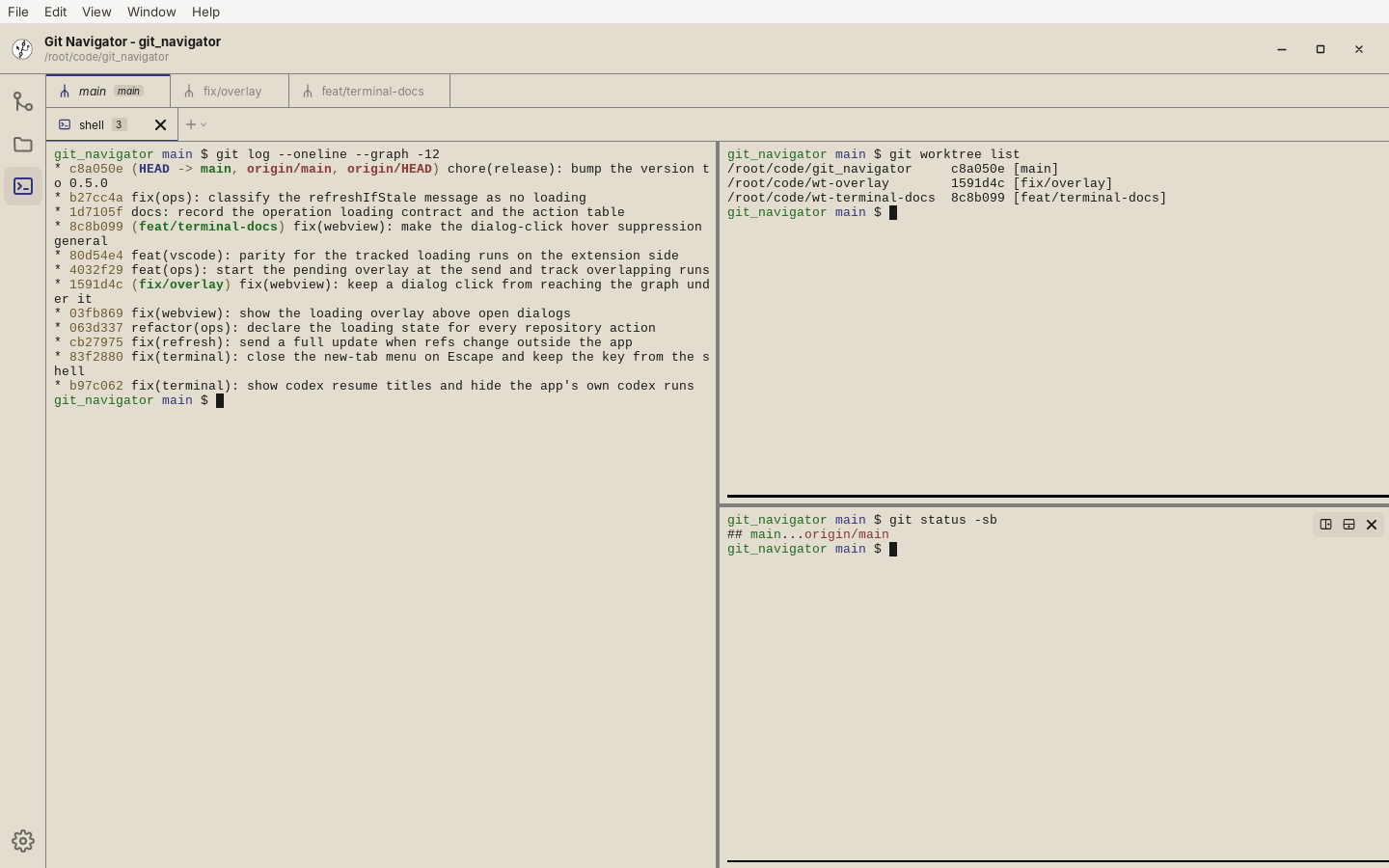This screenshot has height=868, width=1389.
Task: Click the Git Navigator app logo
Action: [x=22, y=49]
